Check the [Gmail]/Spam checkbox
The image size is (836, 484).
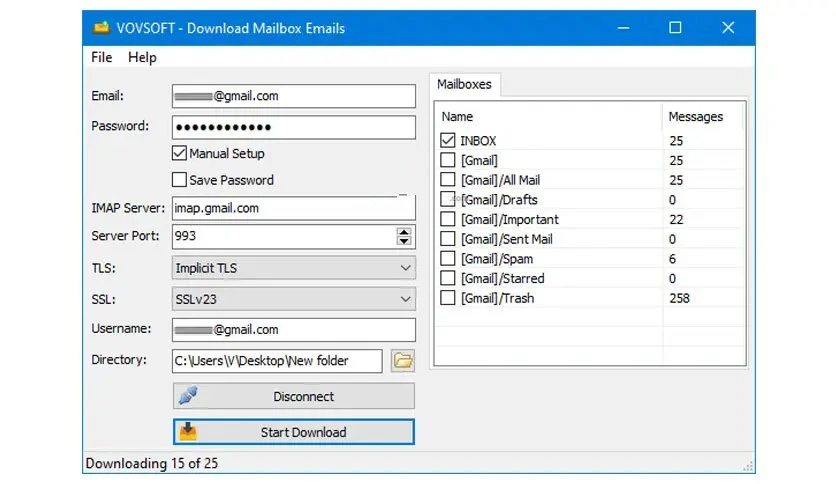(x=448, y=259)
